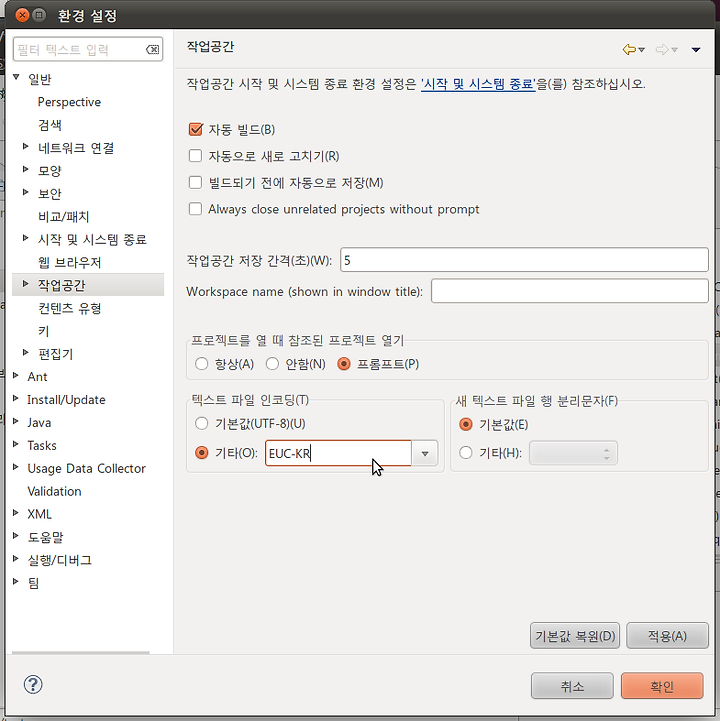
Task: Expand the 작업공간 tree node
Action: point(26,284)
